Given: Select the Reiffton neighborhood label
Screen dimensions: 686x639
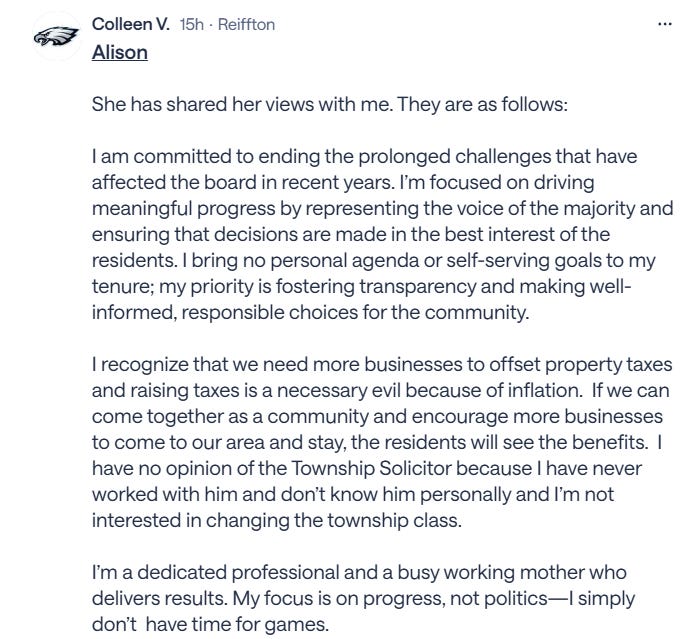Looking at the screenshot, I should point(247,23).
